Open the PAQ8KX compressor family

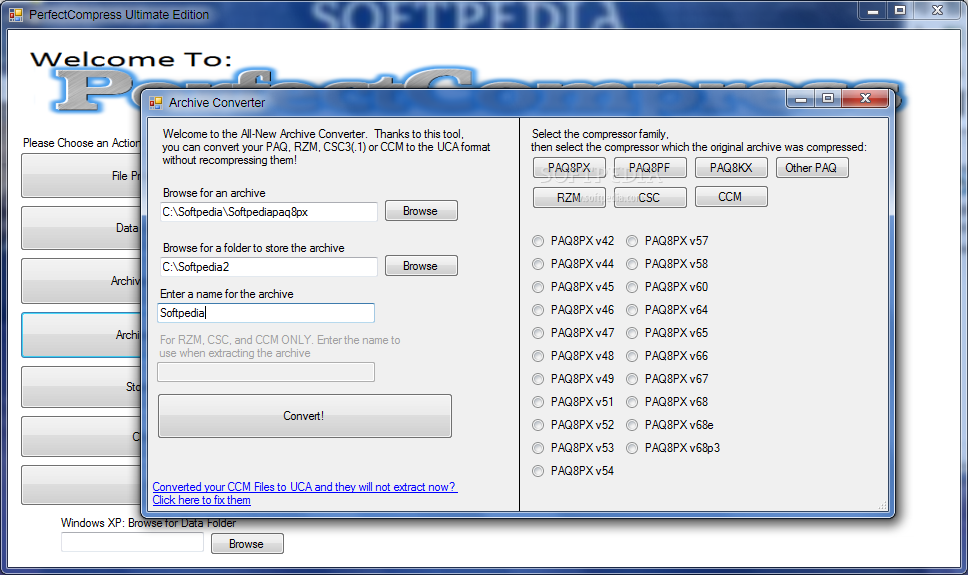tap(731, 168)
